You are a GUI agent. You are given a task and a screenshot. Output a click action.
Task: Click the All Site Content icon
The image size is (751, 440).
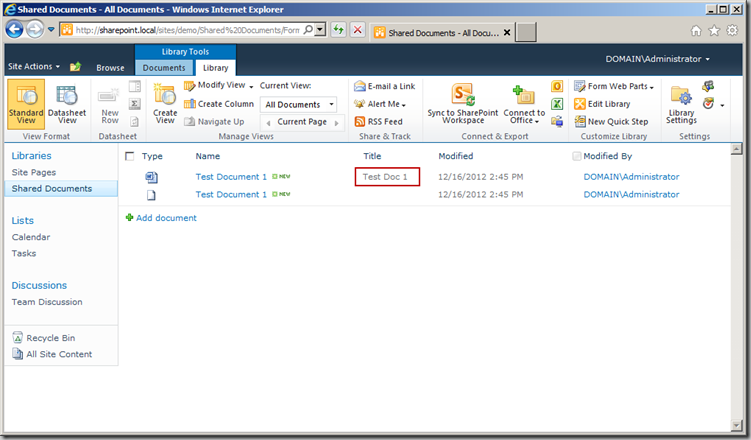point(17,354)
